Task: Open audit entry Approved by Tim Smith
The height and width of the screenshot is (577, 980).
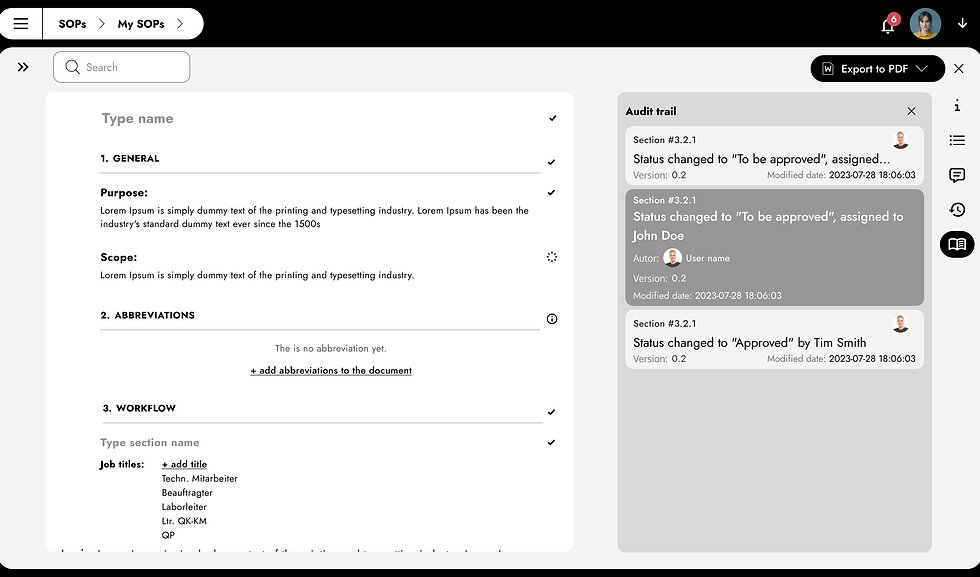Action: click(x=774, y=339)
